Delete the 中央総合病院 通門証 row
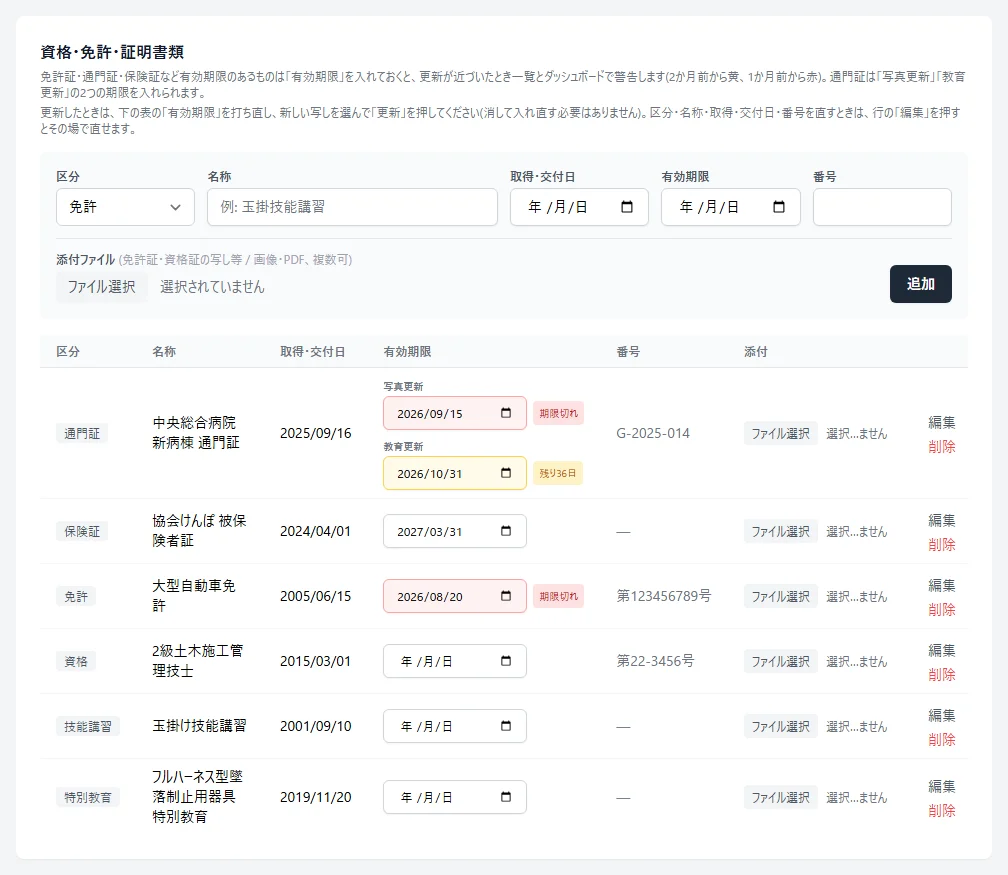The height and width of the screenshot is (875, 1008). 942,447
